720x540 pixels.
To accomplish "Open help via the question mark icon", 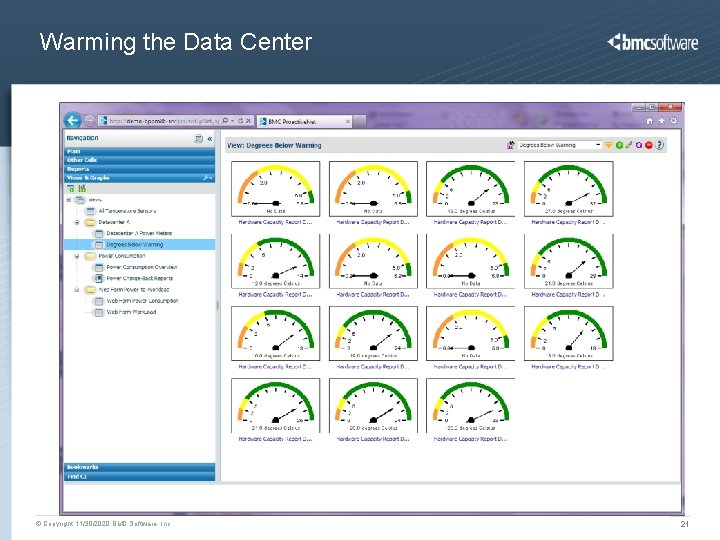I will pos(659,145).
